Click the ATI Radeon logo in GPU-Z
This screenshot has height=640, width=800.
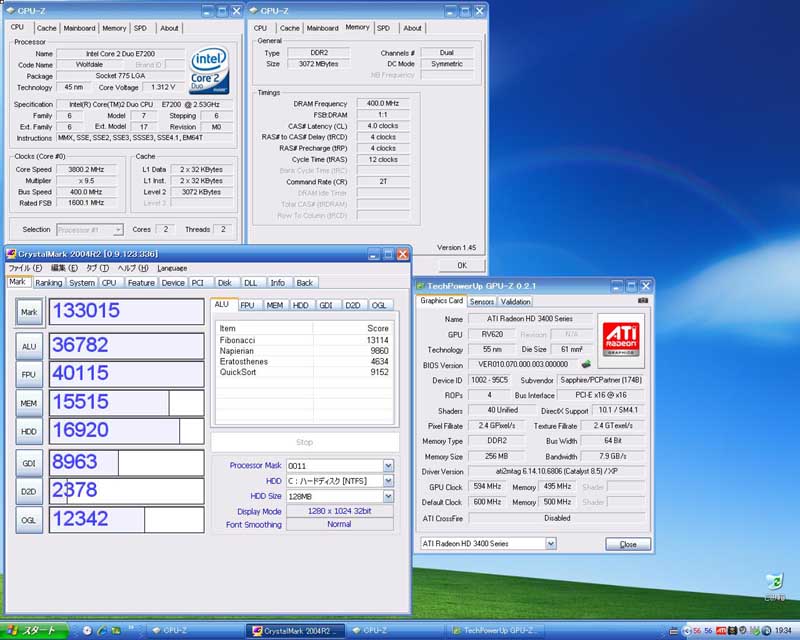[x=621, y=340]
